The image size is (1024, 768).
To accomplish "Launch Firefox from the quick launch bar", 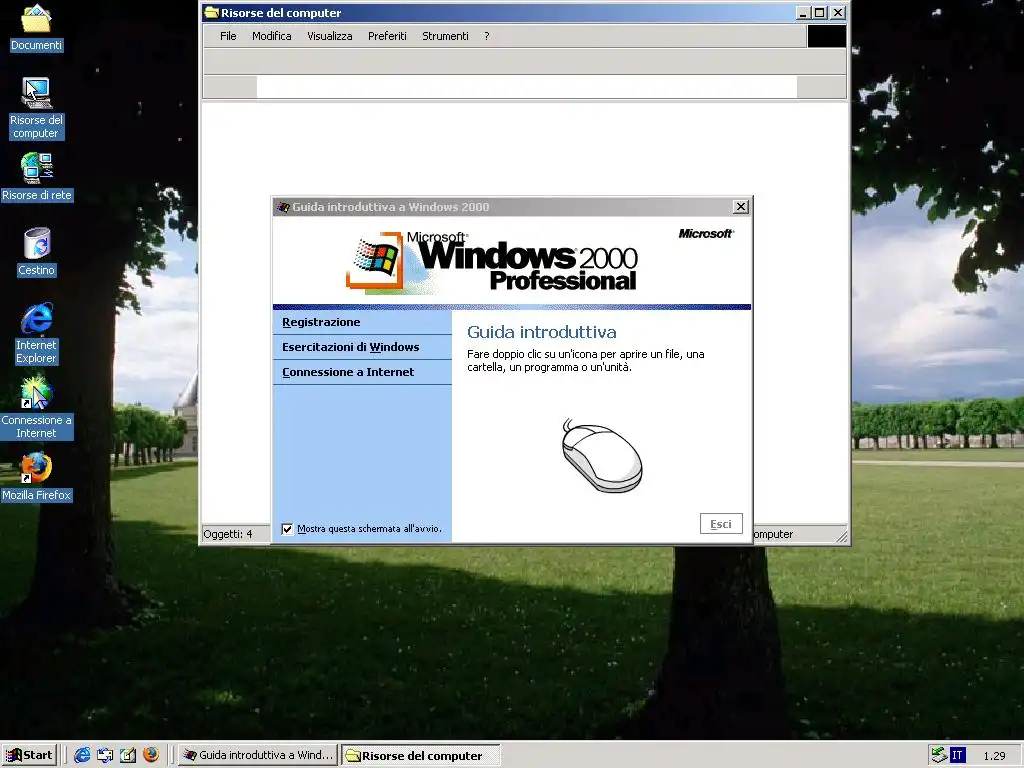I will (151, 755).
